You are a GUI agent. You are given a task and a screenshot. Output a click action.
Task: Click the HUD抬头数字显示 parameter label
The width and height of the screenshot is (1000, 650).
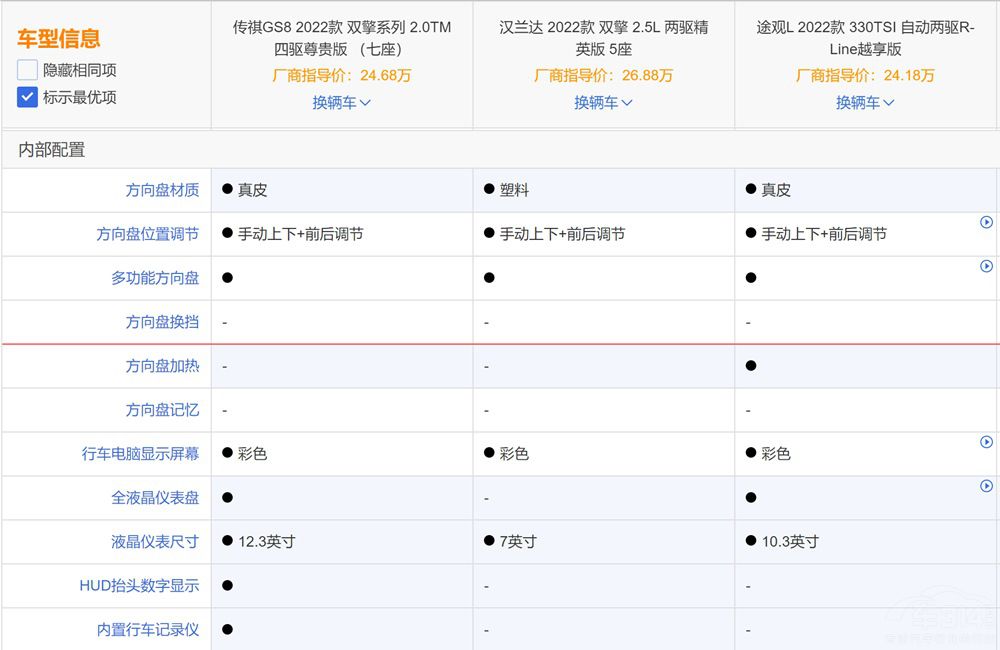[139, 586]
